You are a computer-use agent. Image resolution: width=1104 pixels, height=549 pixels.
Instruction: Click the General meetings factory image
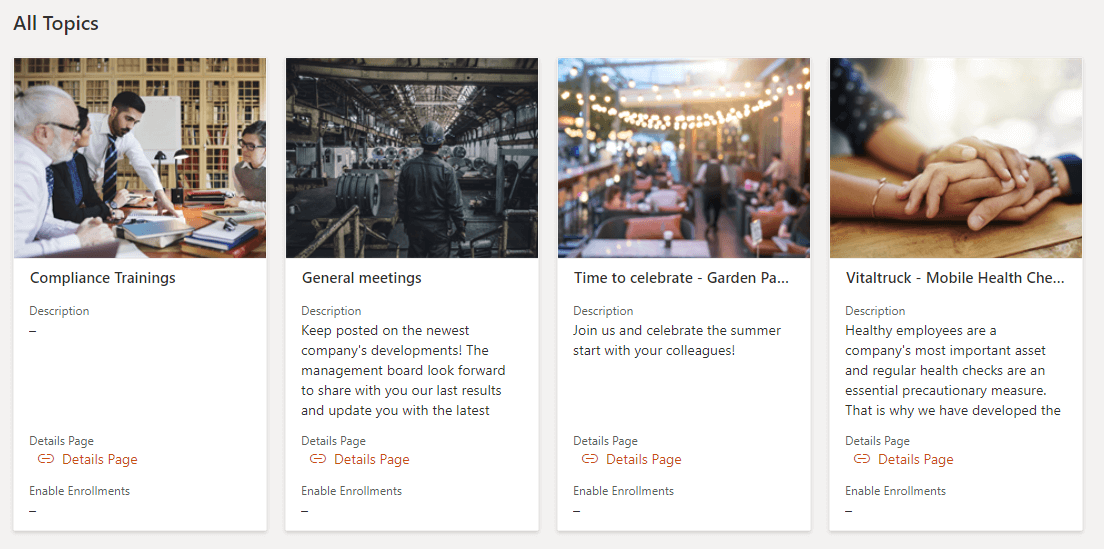click(412, 158)
